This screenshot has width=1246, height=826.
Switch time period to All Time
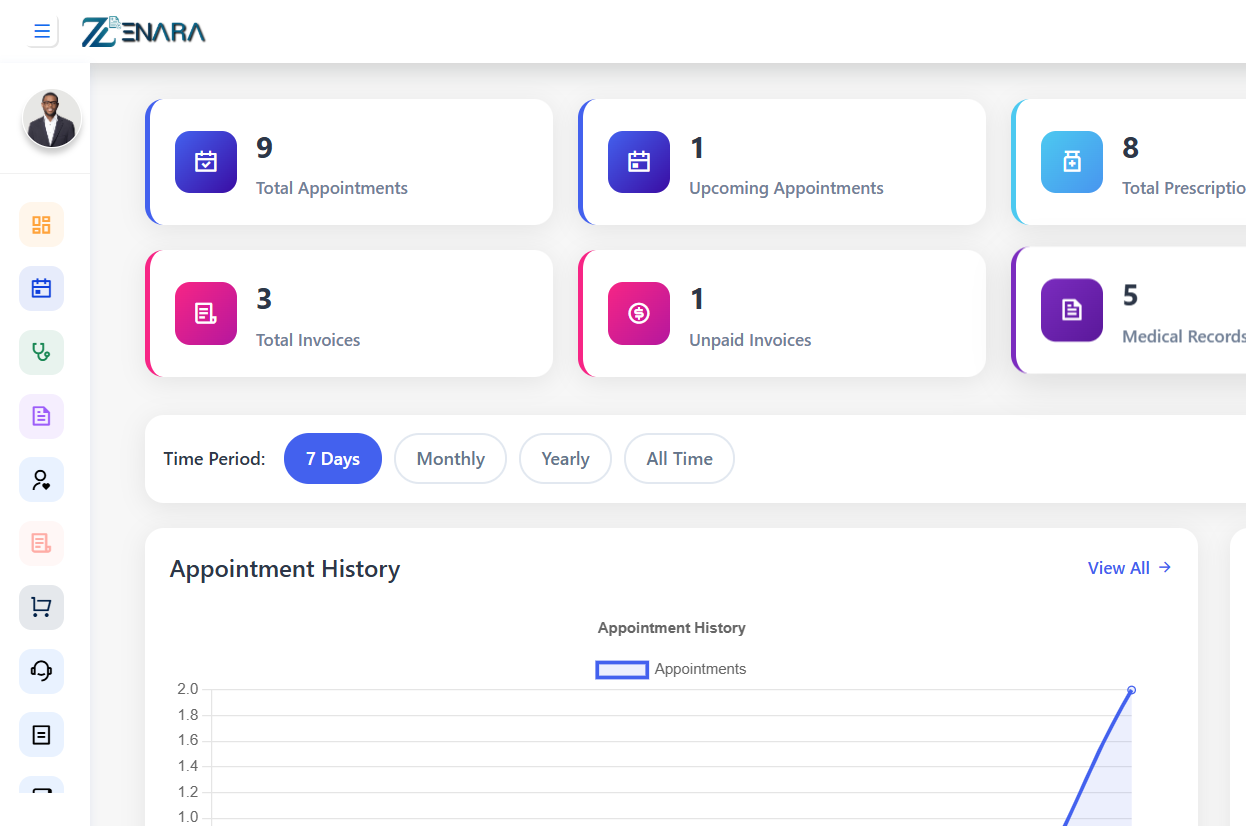(679, 458)
